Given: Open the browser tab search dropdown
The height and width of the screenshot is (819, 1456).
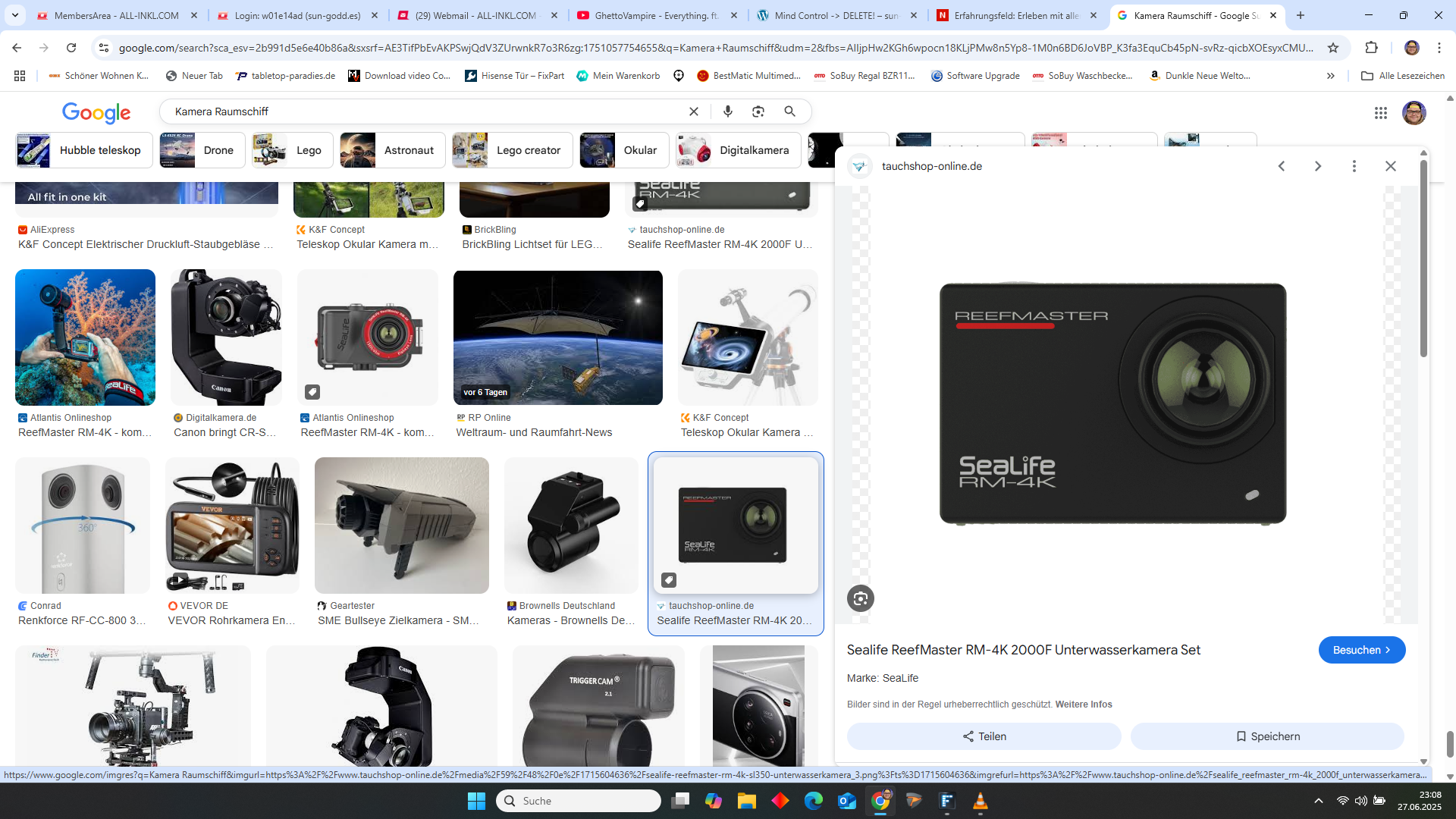Looking at the screenshot, I should [15, 15].
